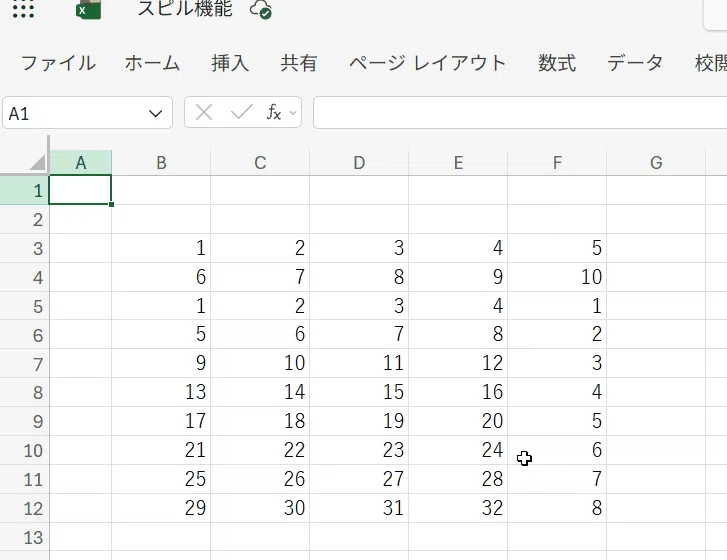Select column A header
The width and height of the screenshot is (727, 560).
[81, 163]
